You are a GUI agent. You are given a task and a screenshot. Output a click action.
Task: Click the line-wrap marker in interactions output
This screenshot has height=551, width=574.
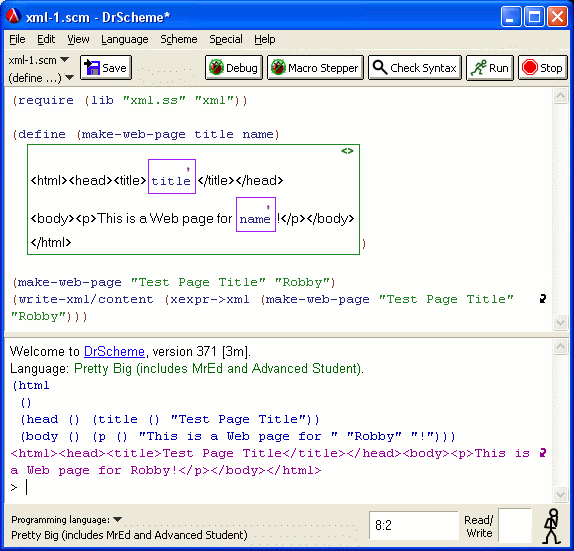[x=543, y=453]
